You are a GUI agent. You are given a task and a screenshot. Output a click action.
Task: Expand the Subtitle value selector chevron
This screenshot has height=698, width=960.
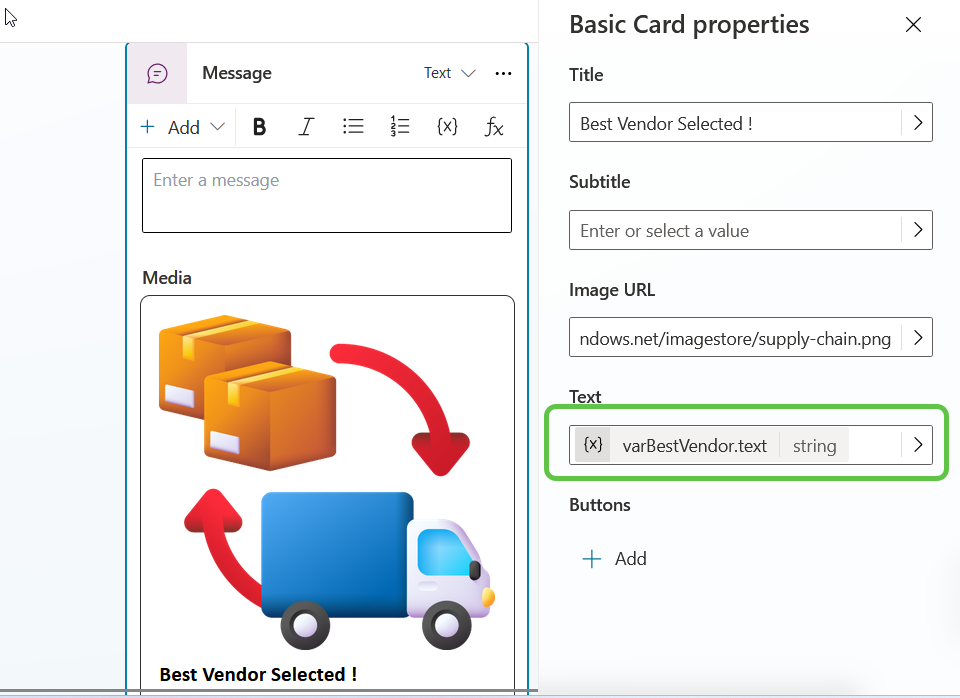(x=917, y=230)
